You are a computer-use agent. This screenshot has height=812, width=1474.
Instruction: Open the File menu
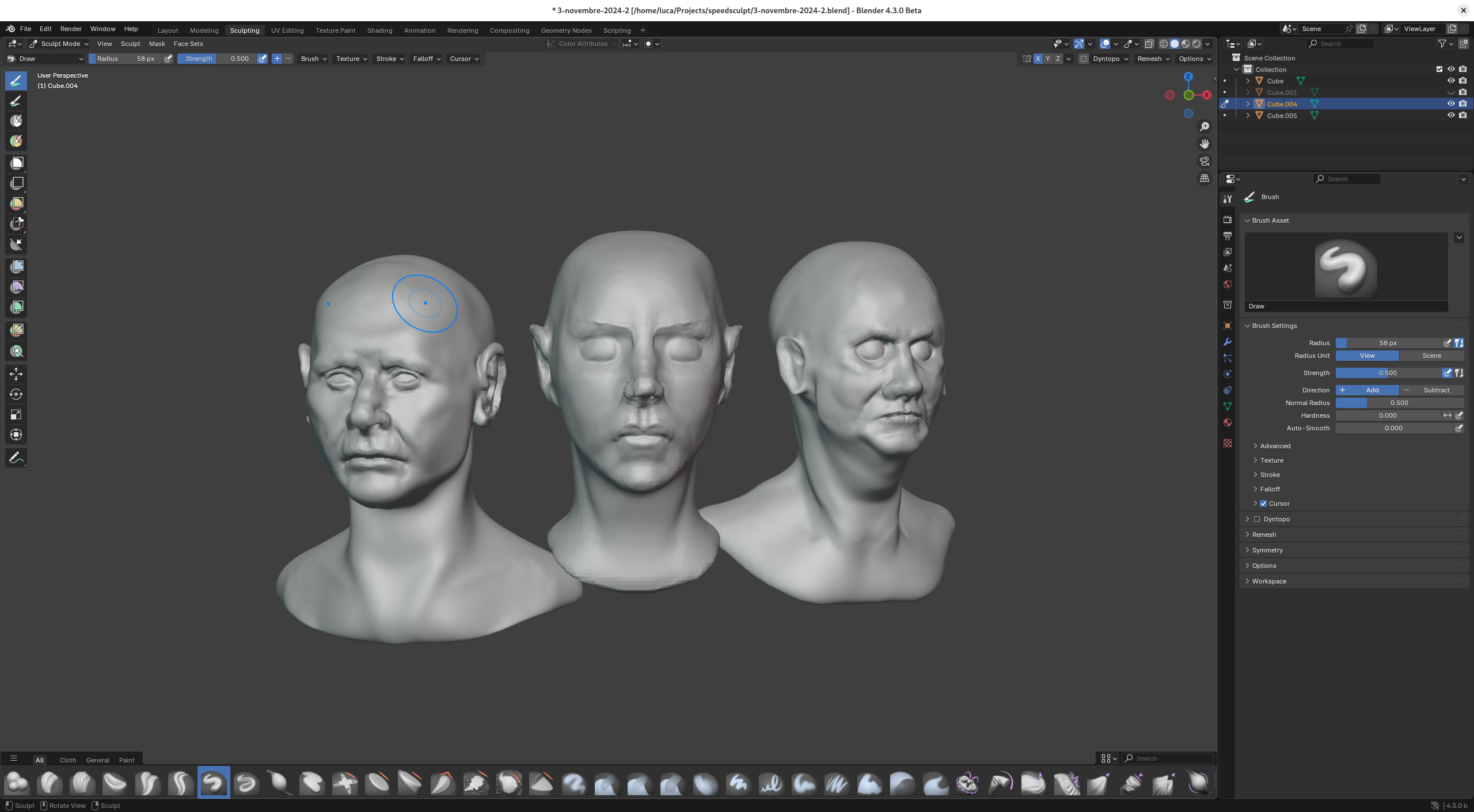coord(25,29)
